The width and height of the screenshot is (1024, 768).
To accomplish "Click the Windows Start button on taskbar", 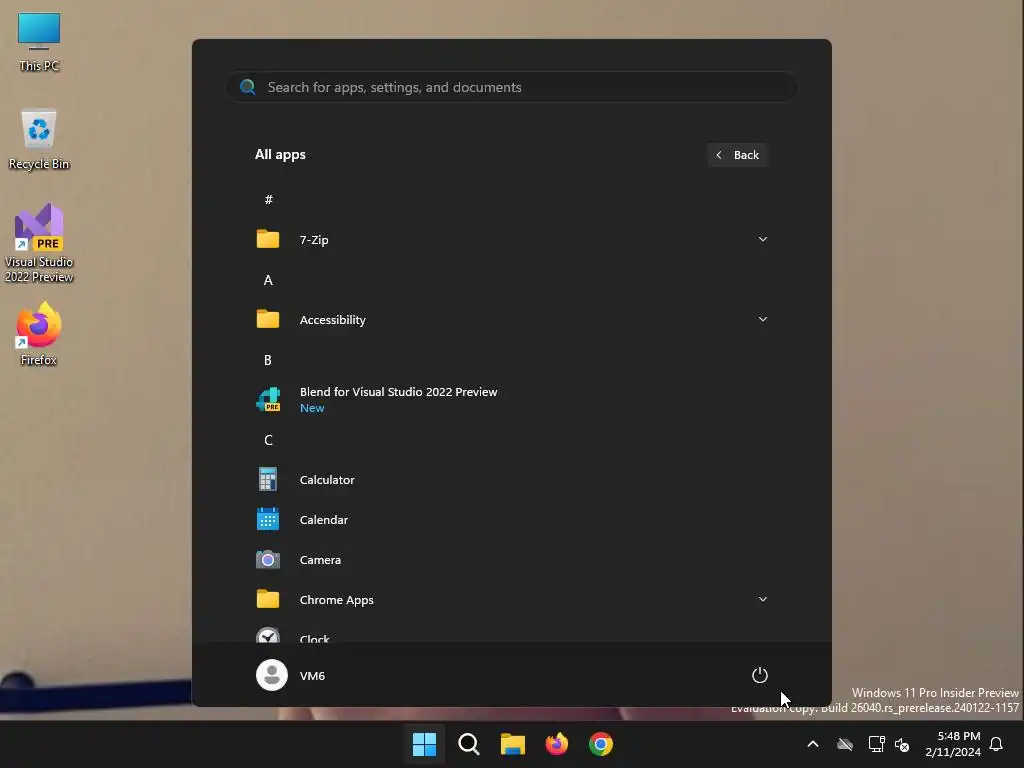I will (x=424, y=744).
